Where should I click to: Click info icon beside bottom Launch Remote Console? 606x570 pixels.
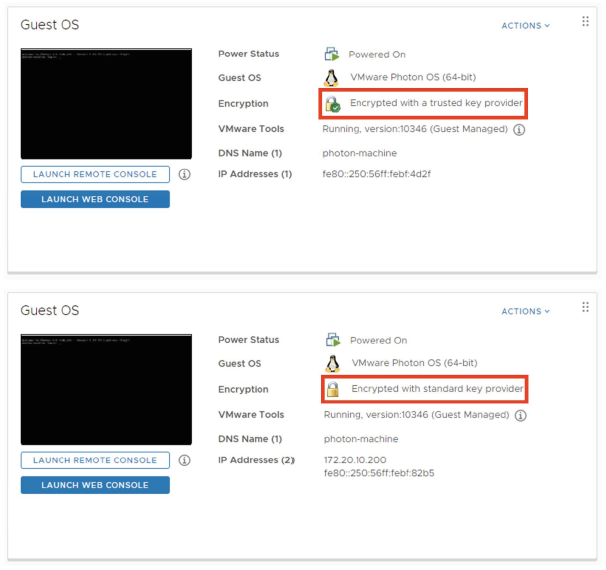click(x=184, y=460)
